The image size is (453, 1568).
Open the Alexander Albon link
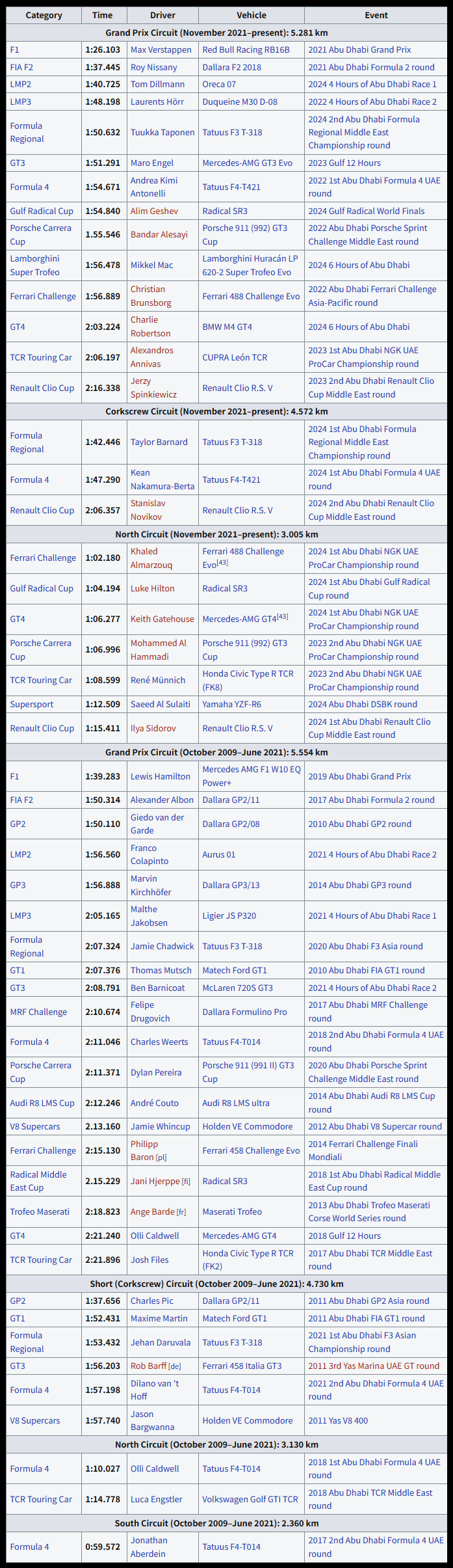point(162,800)
